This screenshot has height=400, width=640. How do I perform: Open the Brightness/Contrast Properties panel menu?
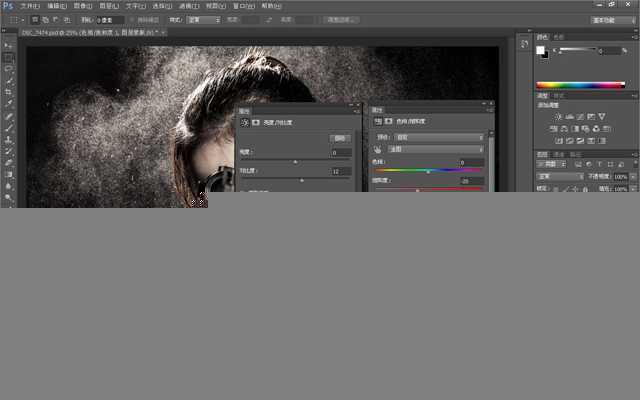357,111
